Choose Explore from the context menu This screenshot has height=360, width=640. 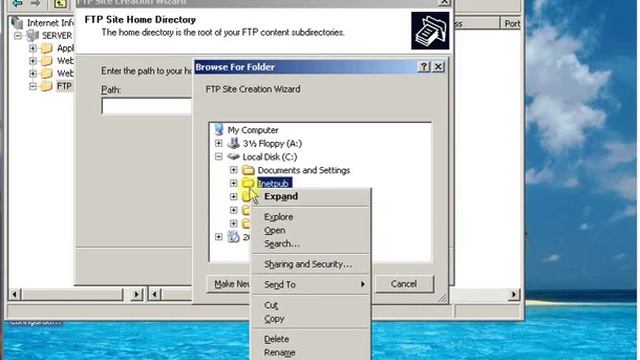tap(310, 217)
